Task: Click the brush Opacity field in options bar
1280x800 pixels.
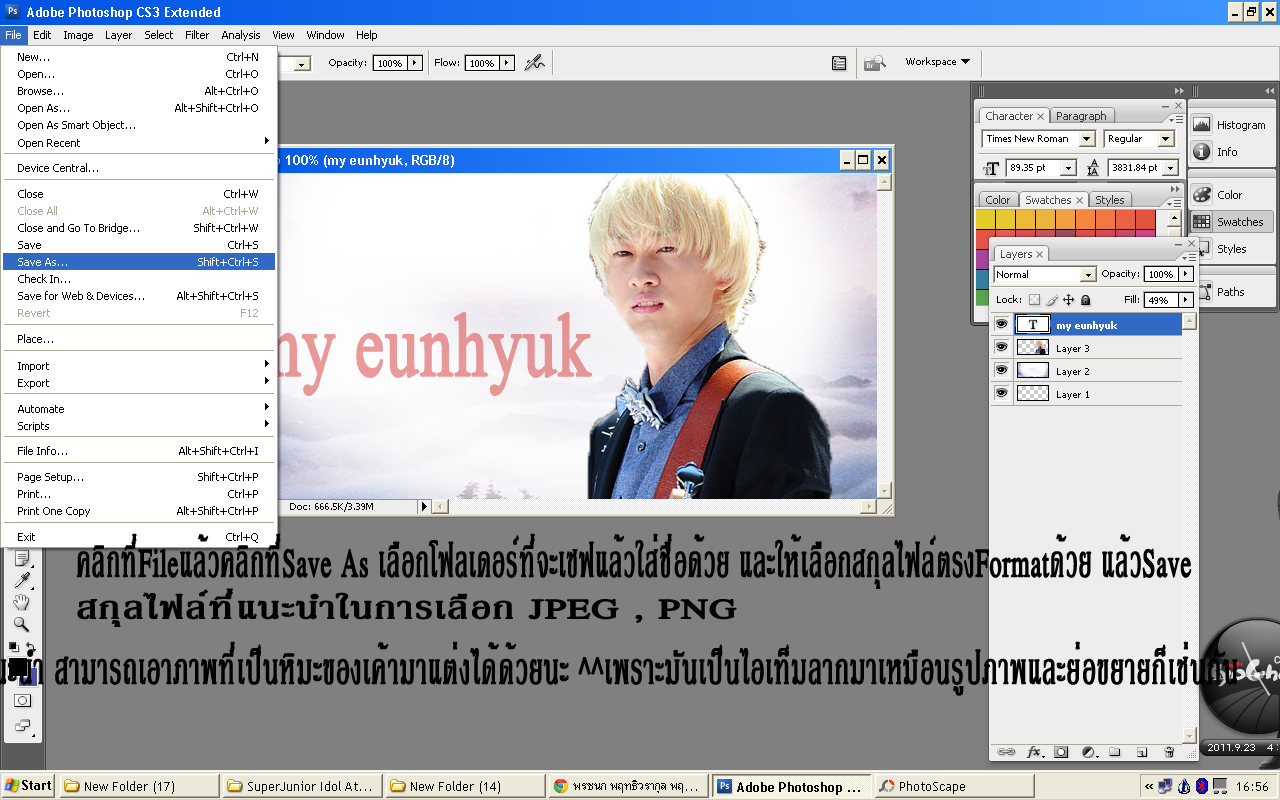Action: [x=388, y=63]
